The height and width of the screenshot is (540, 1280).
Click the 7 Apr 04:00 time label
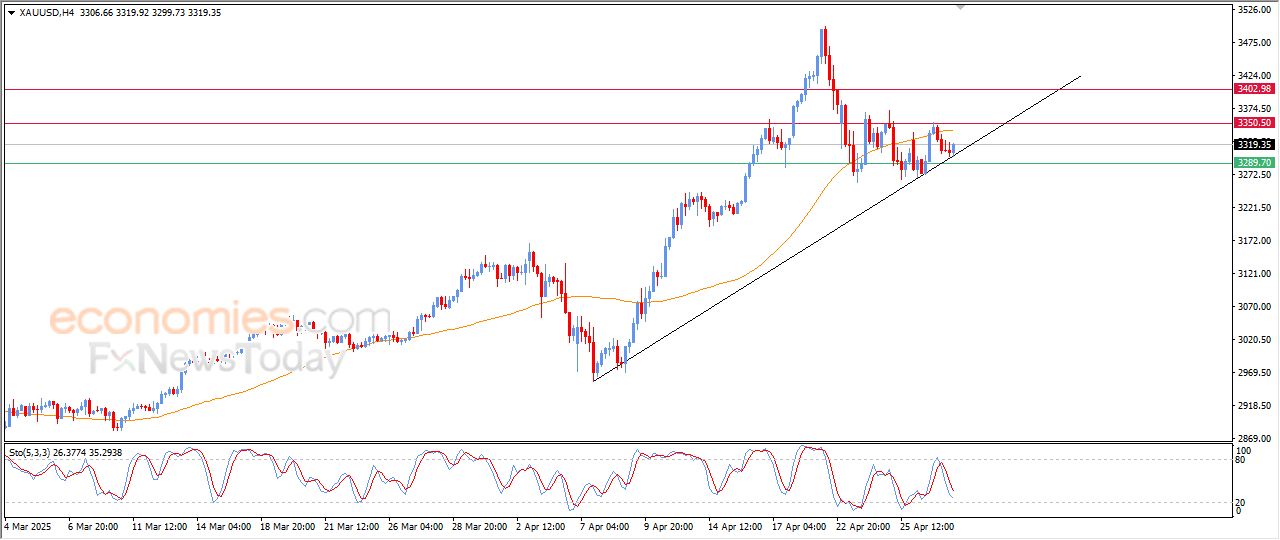coord(604,526)
